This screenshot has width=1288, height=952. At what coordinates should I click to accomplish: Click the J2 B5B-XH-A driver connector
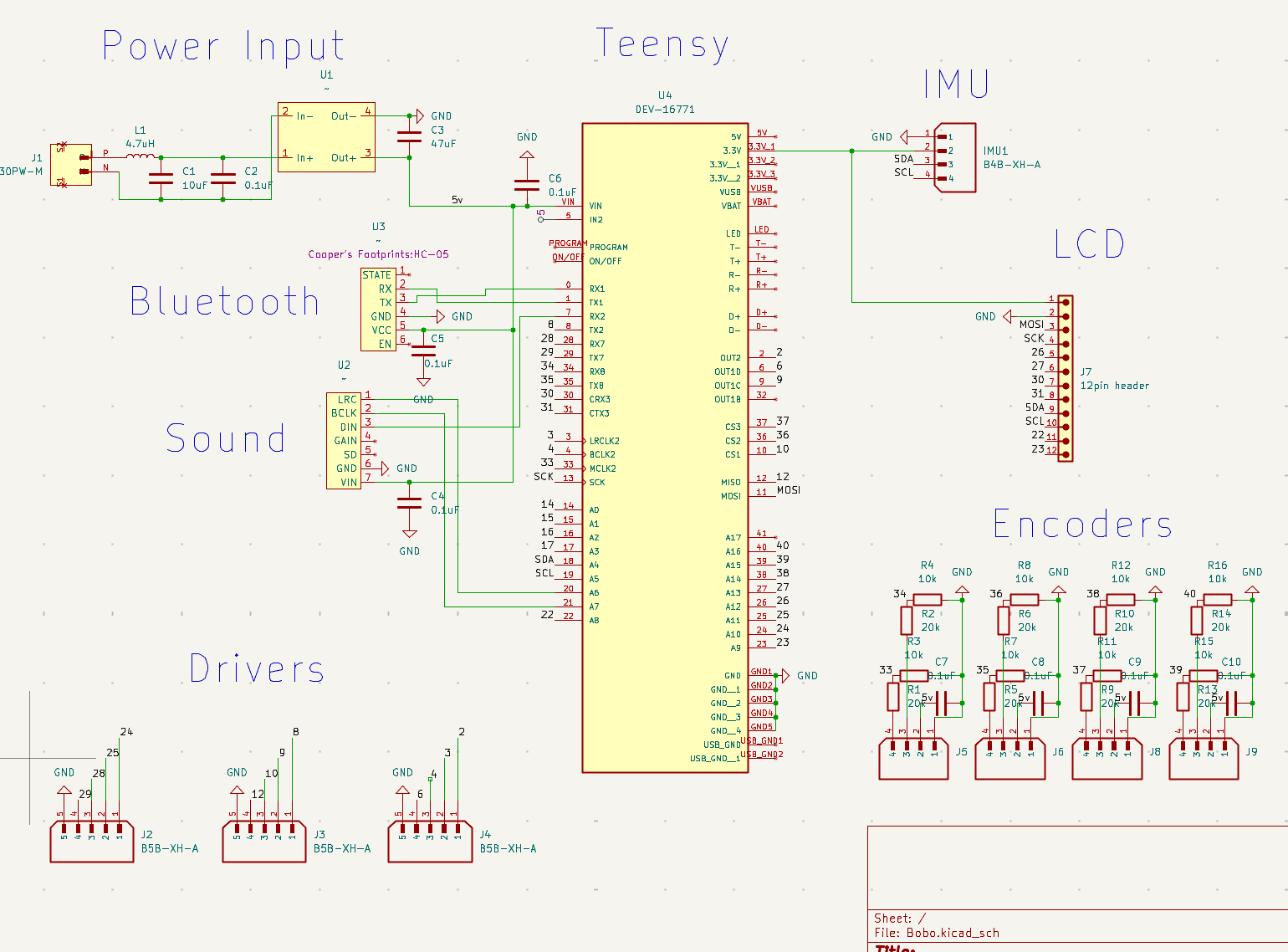pos(91,841)
